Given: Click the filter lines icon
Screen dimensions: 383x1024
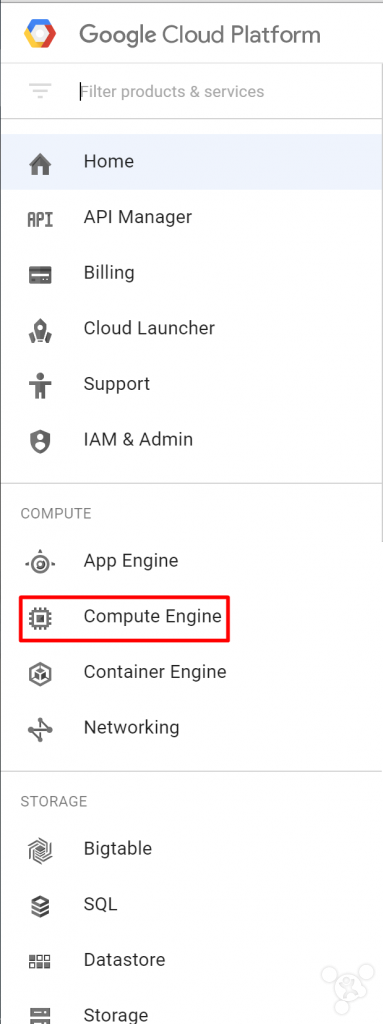Looking at the screenshot, I should tap(40, 91).
